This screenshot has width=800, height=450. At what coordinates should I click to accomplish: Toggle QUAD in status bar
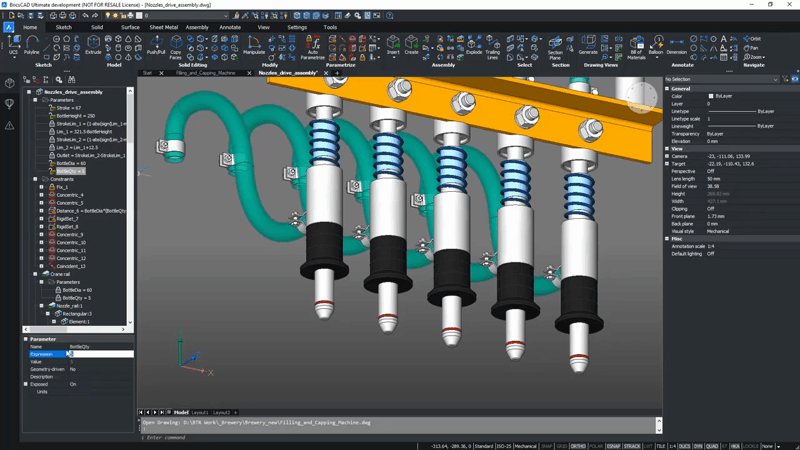712,446
